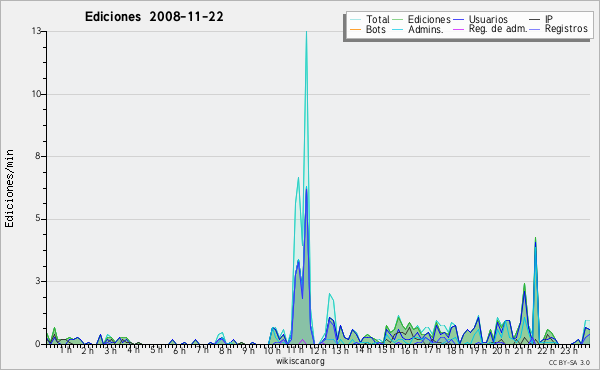Click the 'Registros' legend label
The image size is (600, 370).
coord(566,29)
